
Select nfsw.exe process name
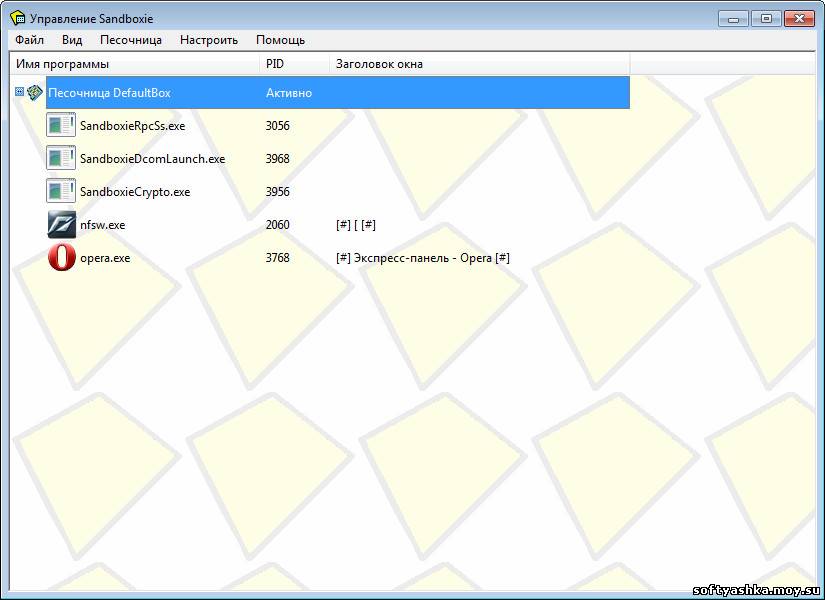pyautogui.click(x=103, y=225)
